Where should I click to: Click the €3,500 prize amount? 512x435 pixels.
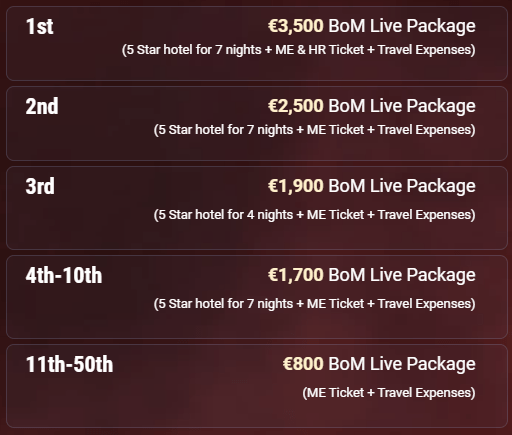coord(296,26)
